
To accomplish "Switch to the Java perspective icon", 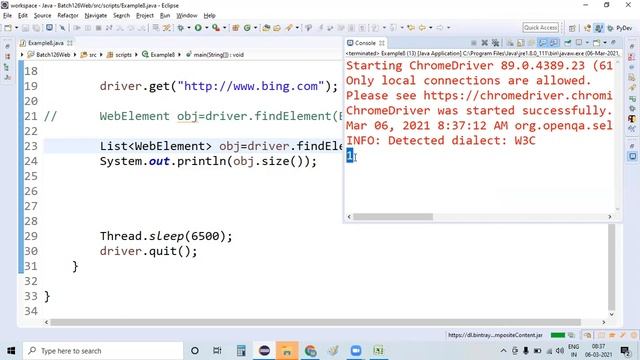I will tap(598, 28).
